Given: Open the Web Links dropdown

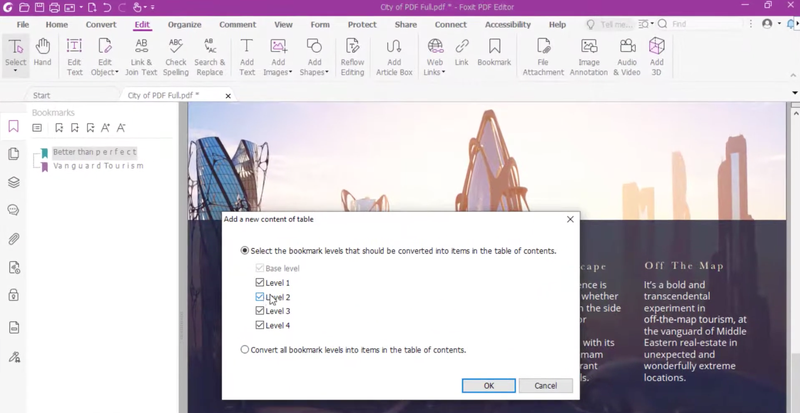Looking at the screenshot, I should 443,72.
